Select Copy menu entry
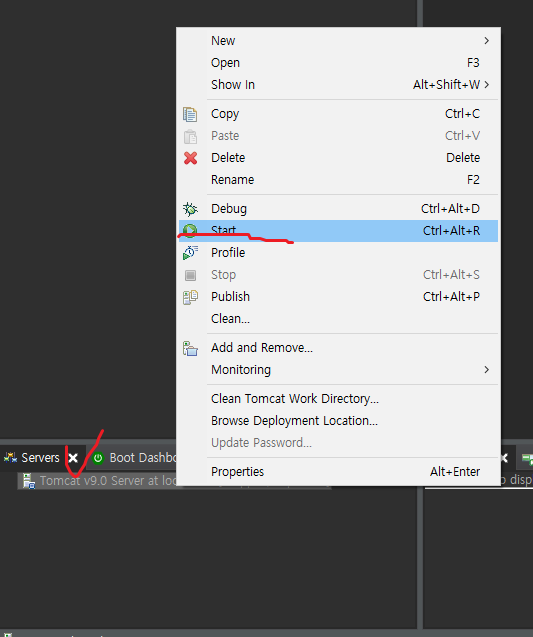Screen dimensions: 533x637 [338, 114]
